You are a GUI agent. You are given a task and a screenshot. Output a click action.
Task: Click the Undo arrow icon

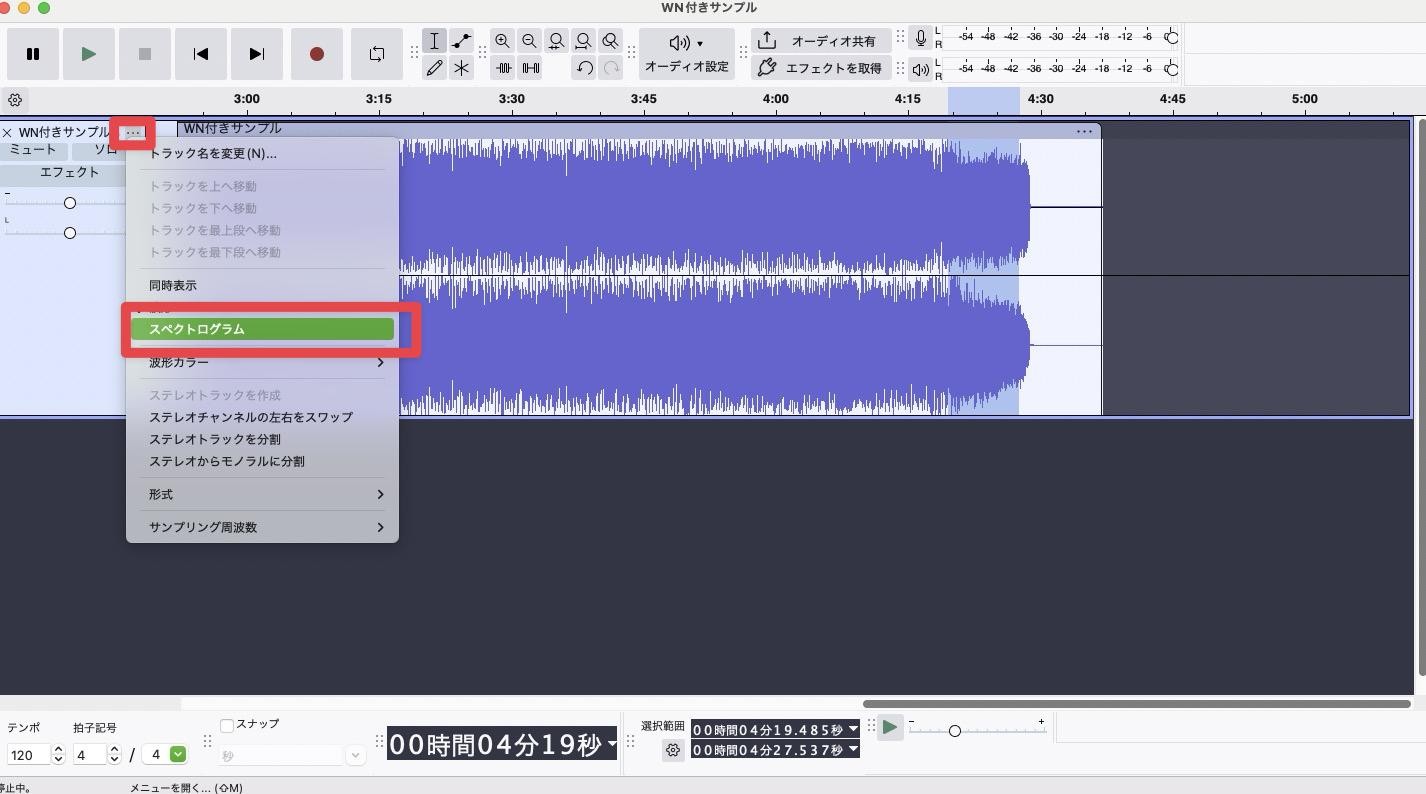point(584,68)
